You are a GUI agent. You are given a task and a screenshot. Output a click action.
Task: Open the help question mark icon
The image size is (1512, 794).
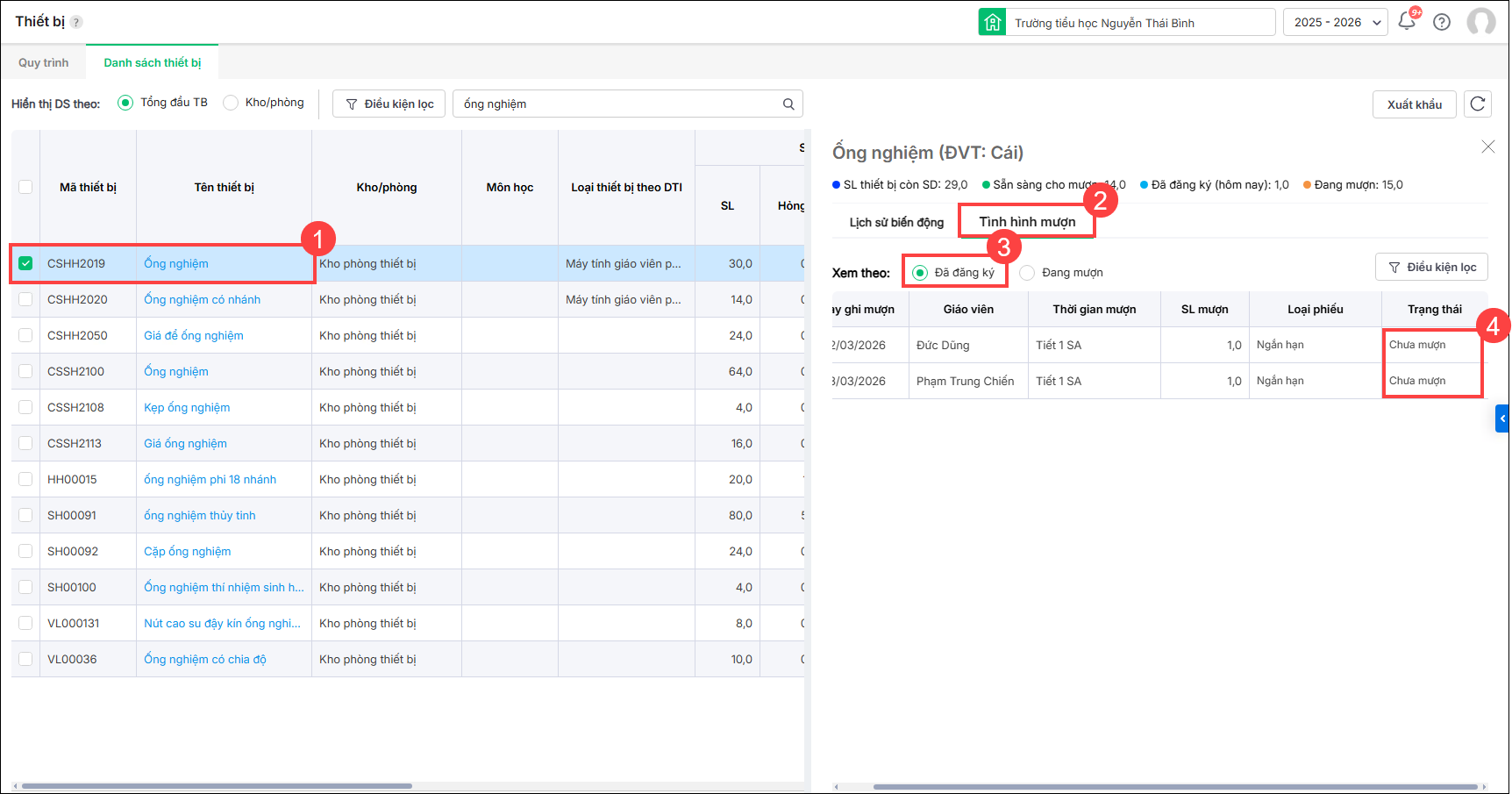1442,22
